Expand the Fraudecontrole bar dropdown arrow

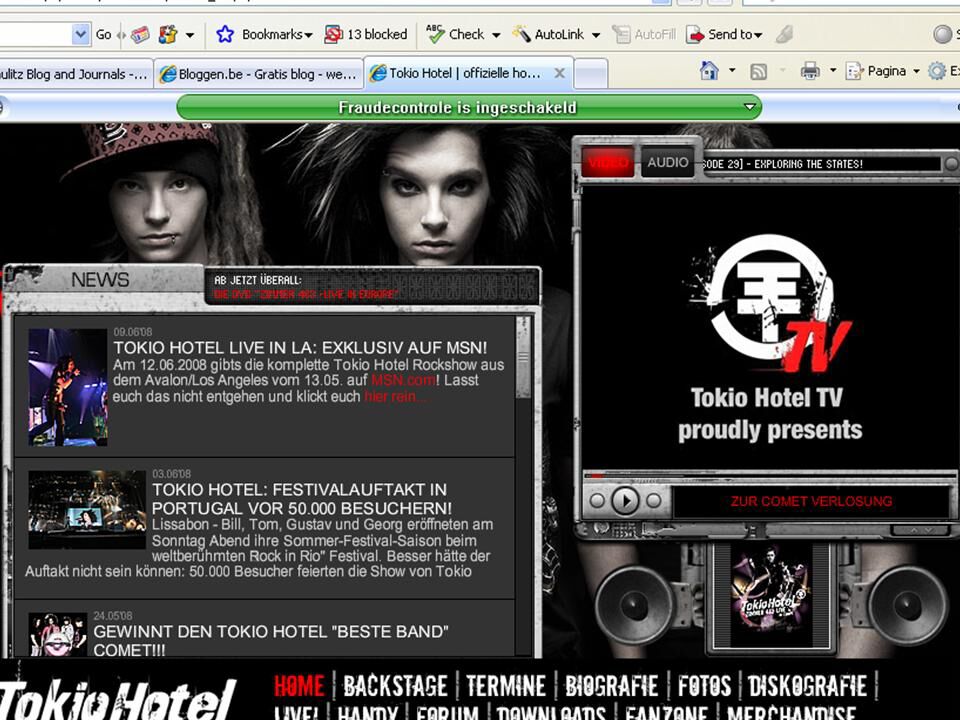tap(749, 108)
